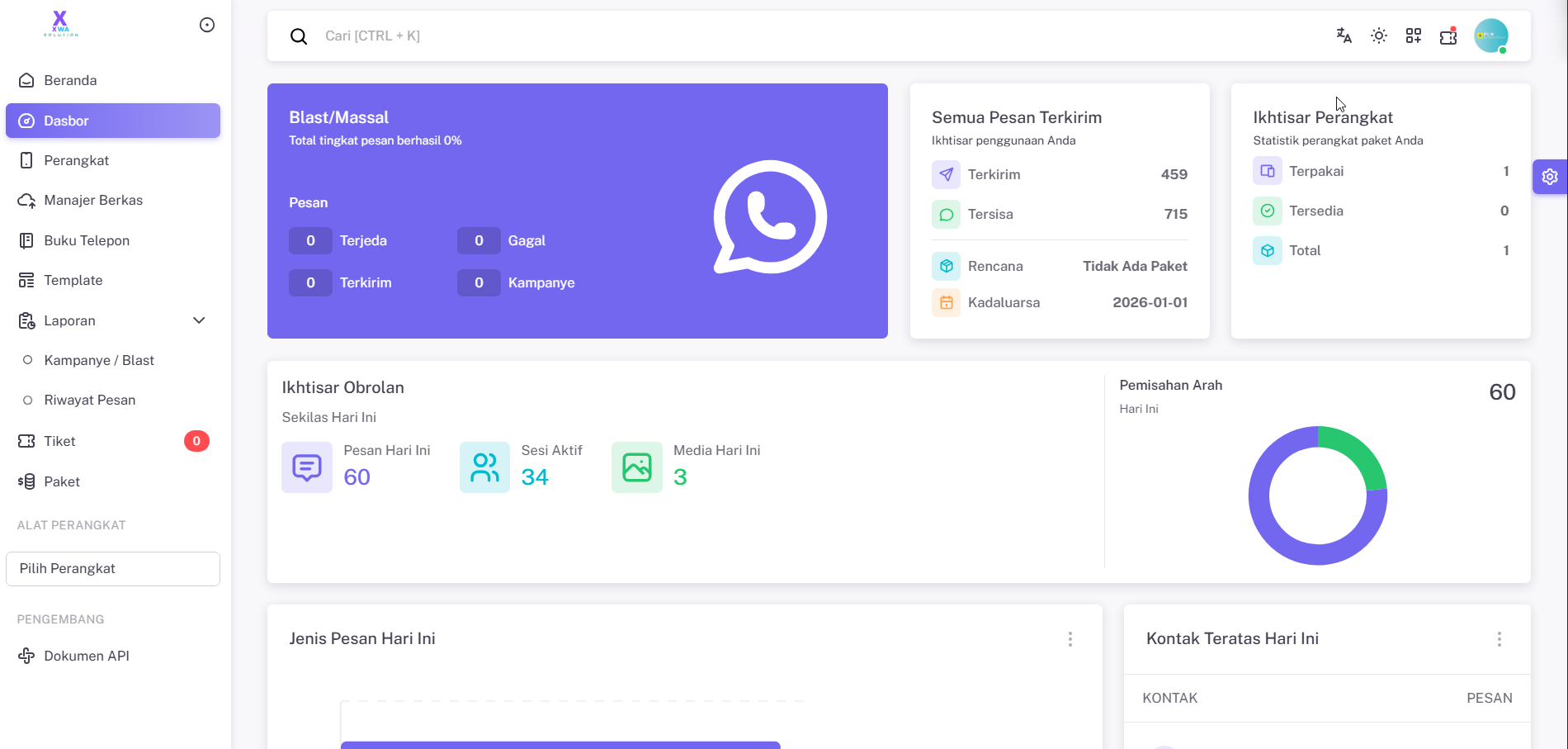Open the Jenis Pesan Hari Ini options menu
The image size is (1568, 749).
click(x=1070, y=638)
